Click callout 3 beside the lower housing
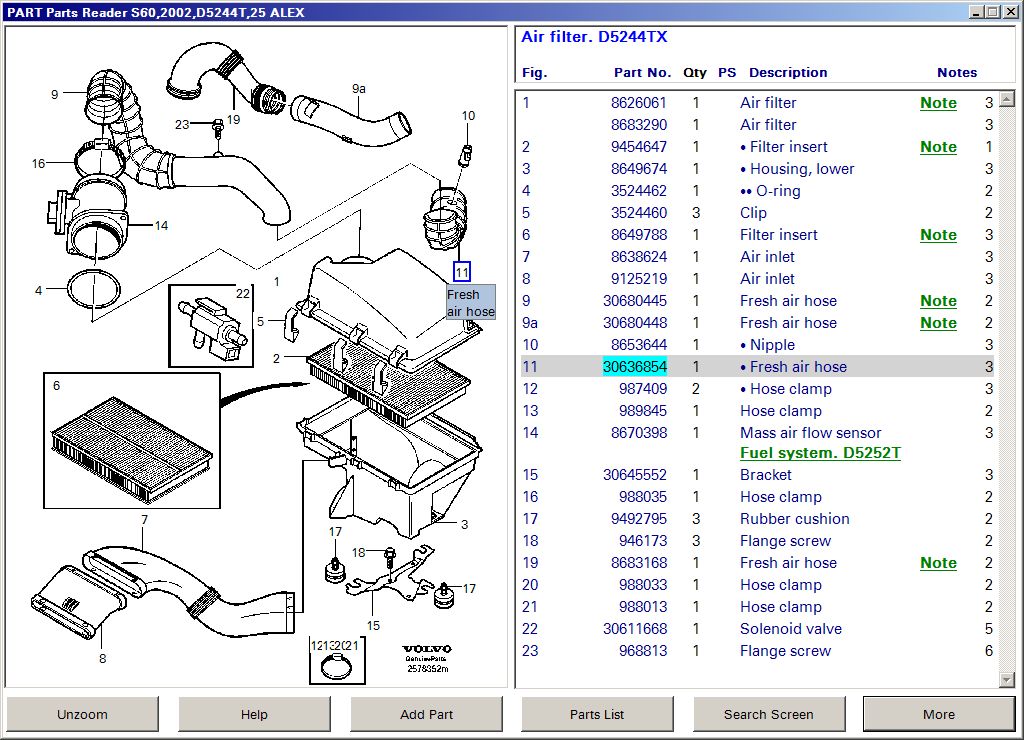 click(464, 524)
